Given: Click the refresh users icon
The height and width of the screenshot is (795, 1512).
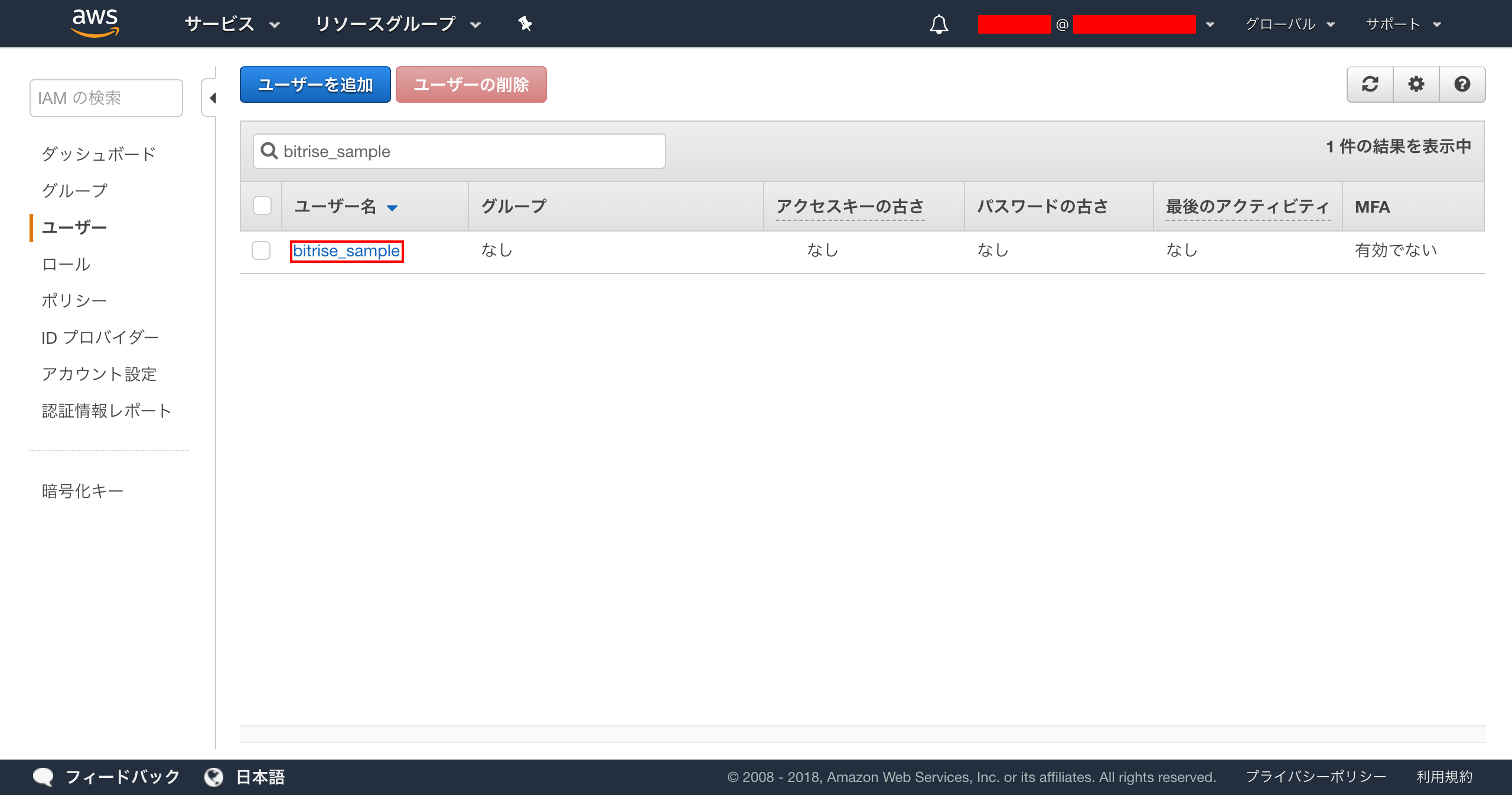Looking at the screenshot, I should tap(1370, 84).
